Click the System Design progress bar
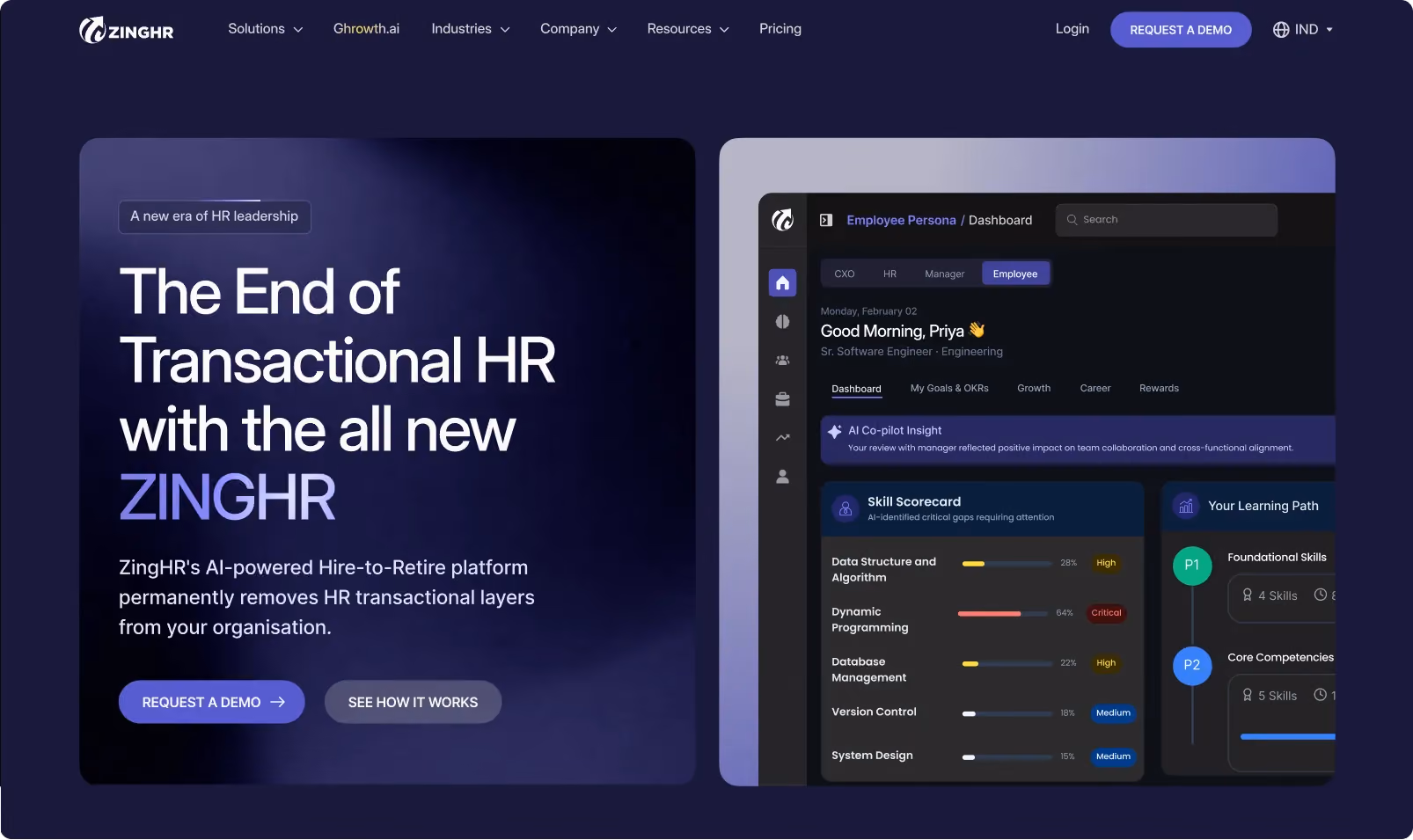 pos(1007,757)
